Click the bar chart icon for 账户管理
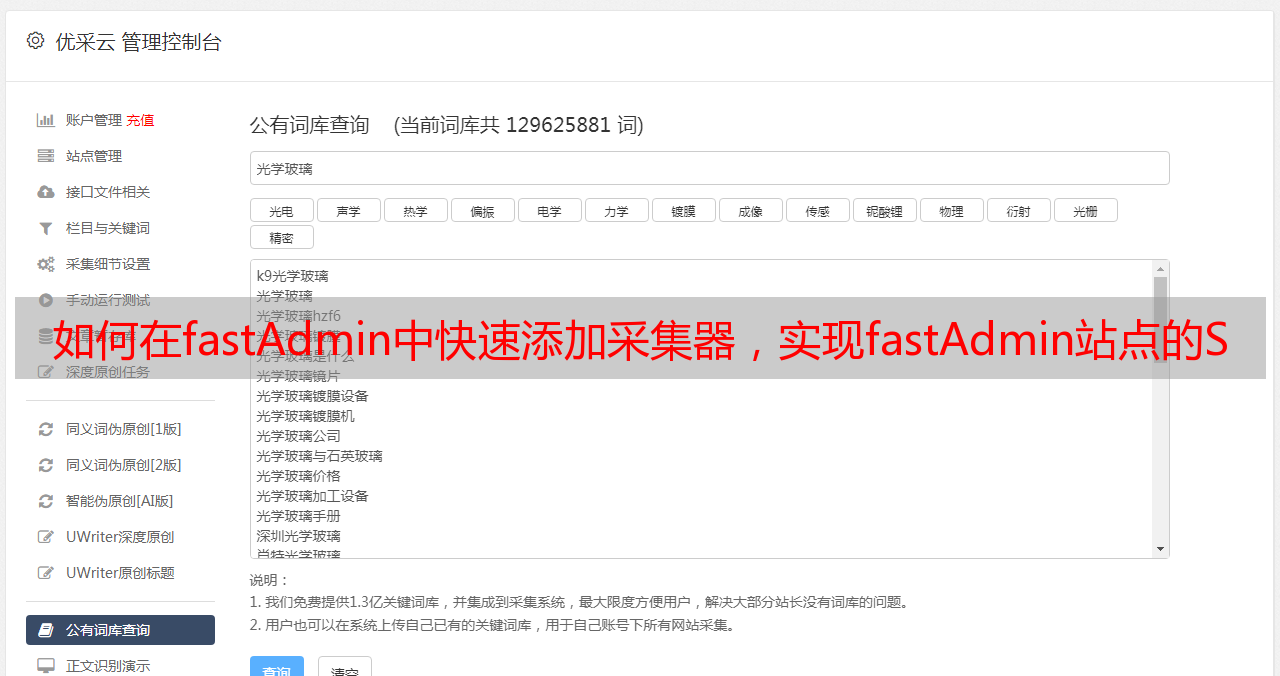The height and width of the screenshot is (676, 1280). tap(46, 120)
